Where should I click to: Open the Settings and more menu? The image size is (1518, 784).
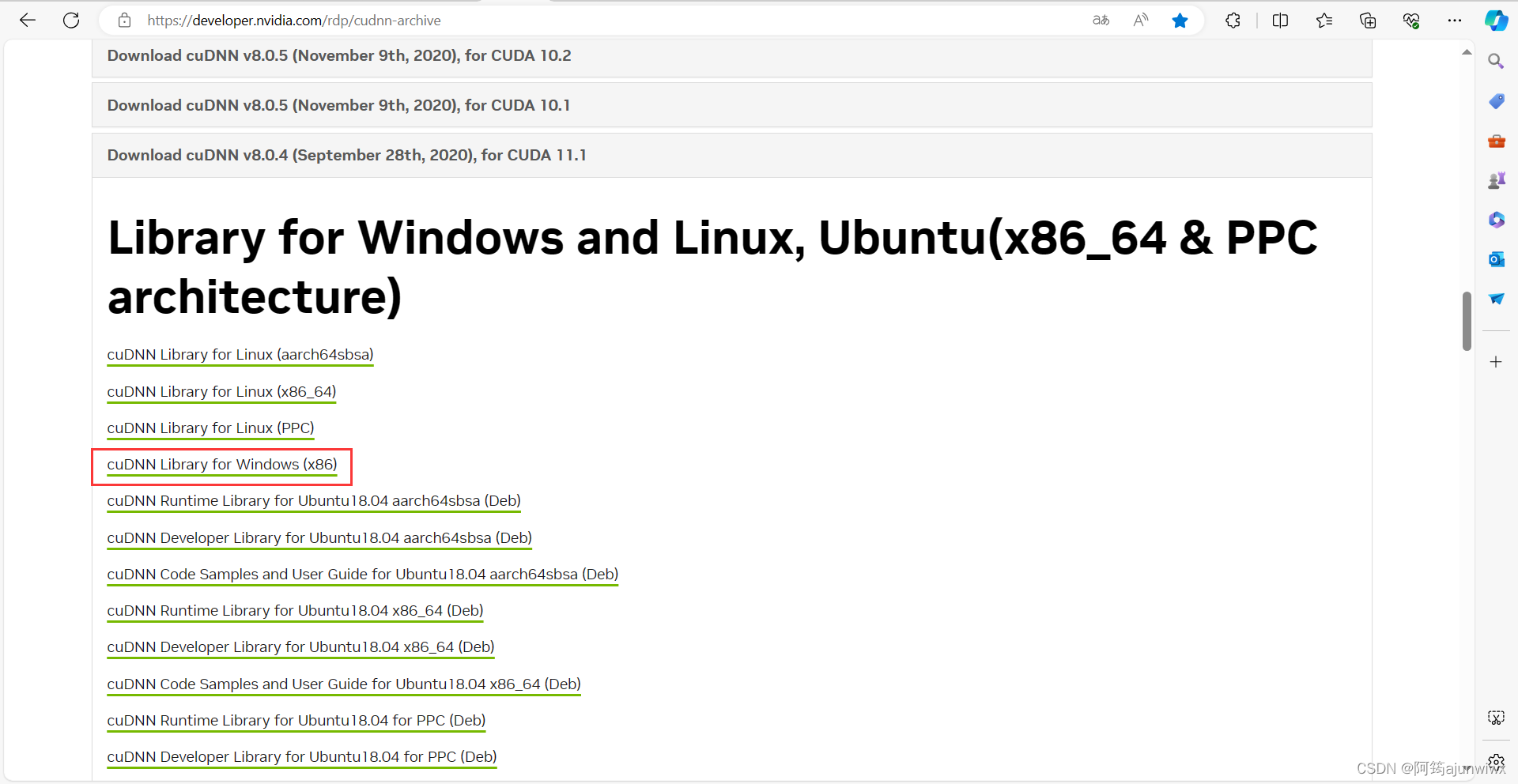tap(1455, 21)
